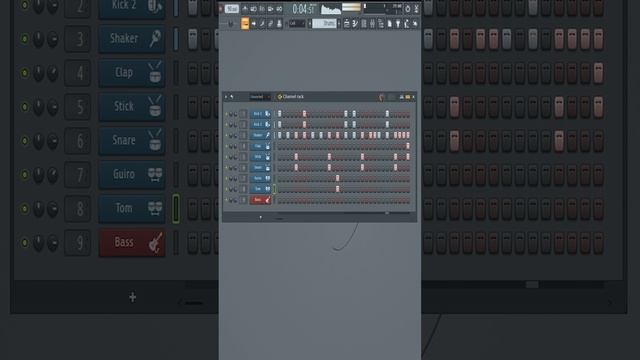This screenshot has width=640, height=360.
Task: Select the large Guiro channel button in background
Action: (x=132, y=175)
